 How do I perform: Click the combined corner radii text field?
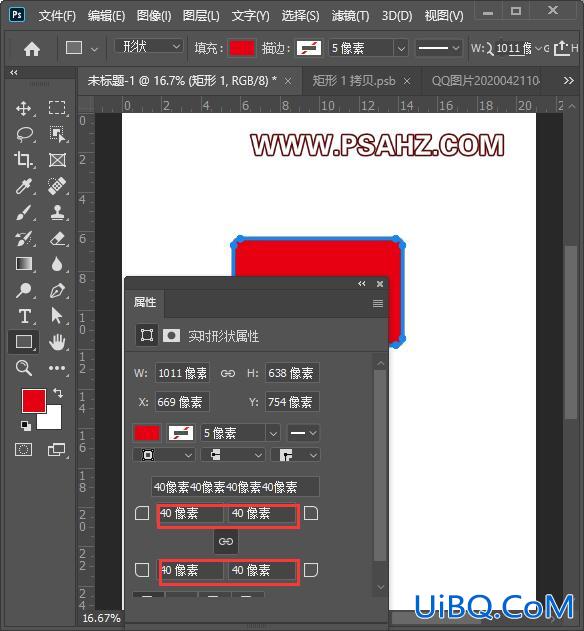tap(235, 487)
